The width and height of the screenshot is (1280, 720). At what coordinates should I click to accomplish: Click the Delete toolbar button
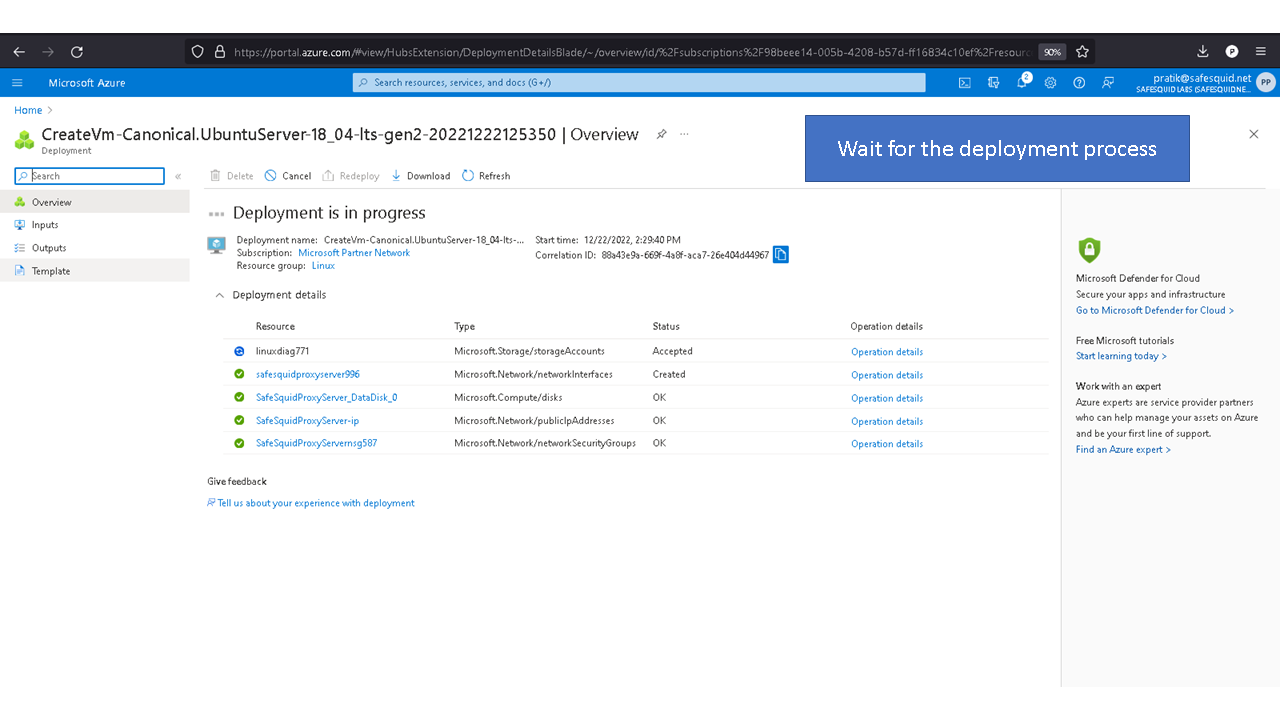click(x=231, y=176)
